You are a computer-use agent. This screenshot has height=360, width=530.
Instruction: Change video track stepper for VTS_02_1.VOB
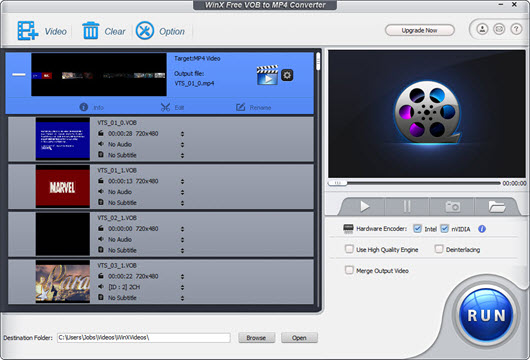(x=182, y=229)
